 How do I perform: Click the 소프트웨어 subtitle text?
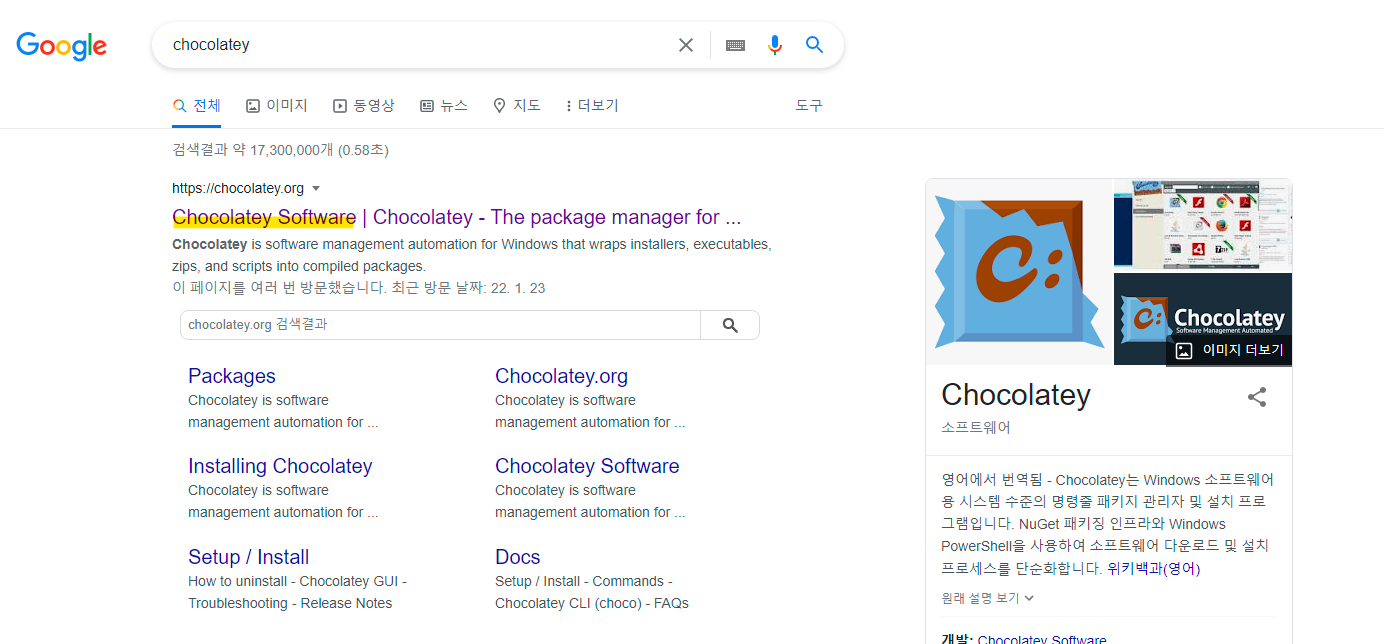click(x=976, y=427)
